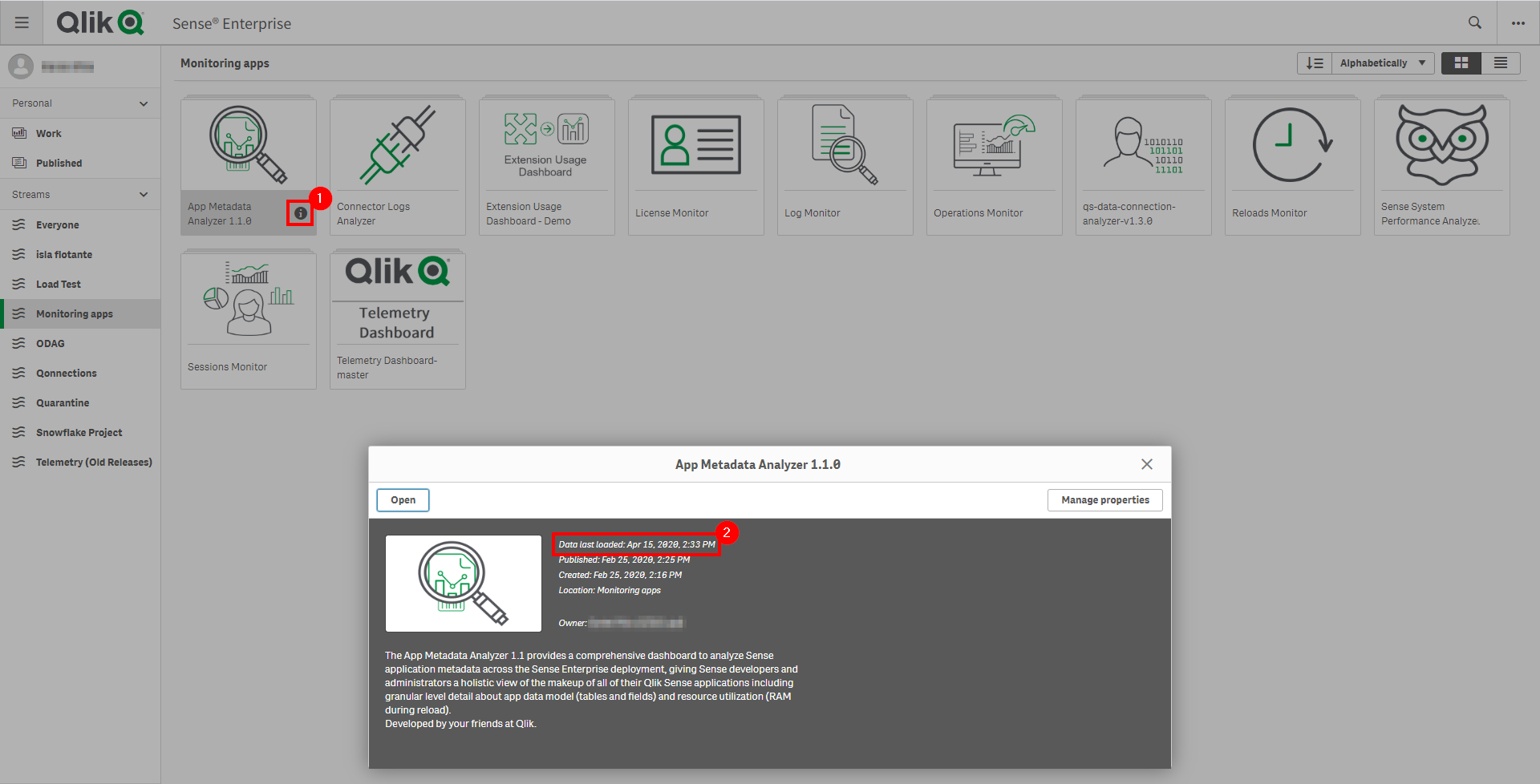Click the stream icon beside Qonnections
The height and width of the screenshot is (784, 1540).
19,373
